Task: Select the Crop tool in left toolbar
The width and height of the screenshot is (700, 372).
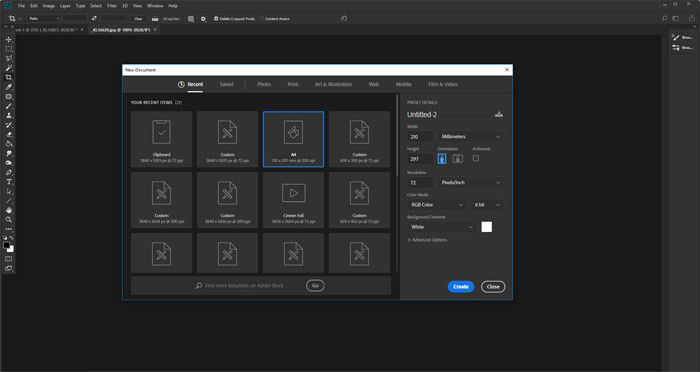Action: [8, 77]
